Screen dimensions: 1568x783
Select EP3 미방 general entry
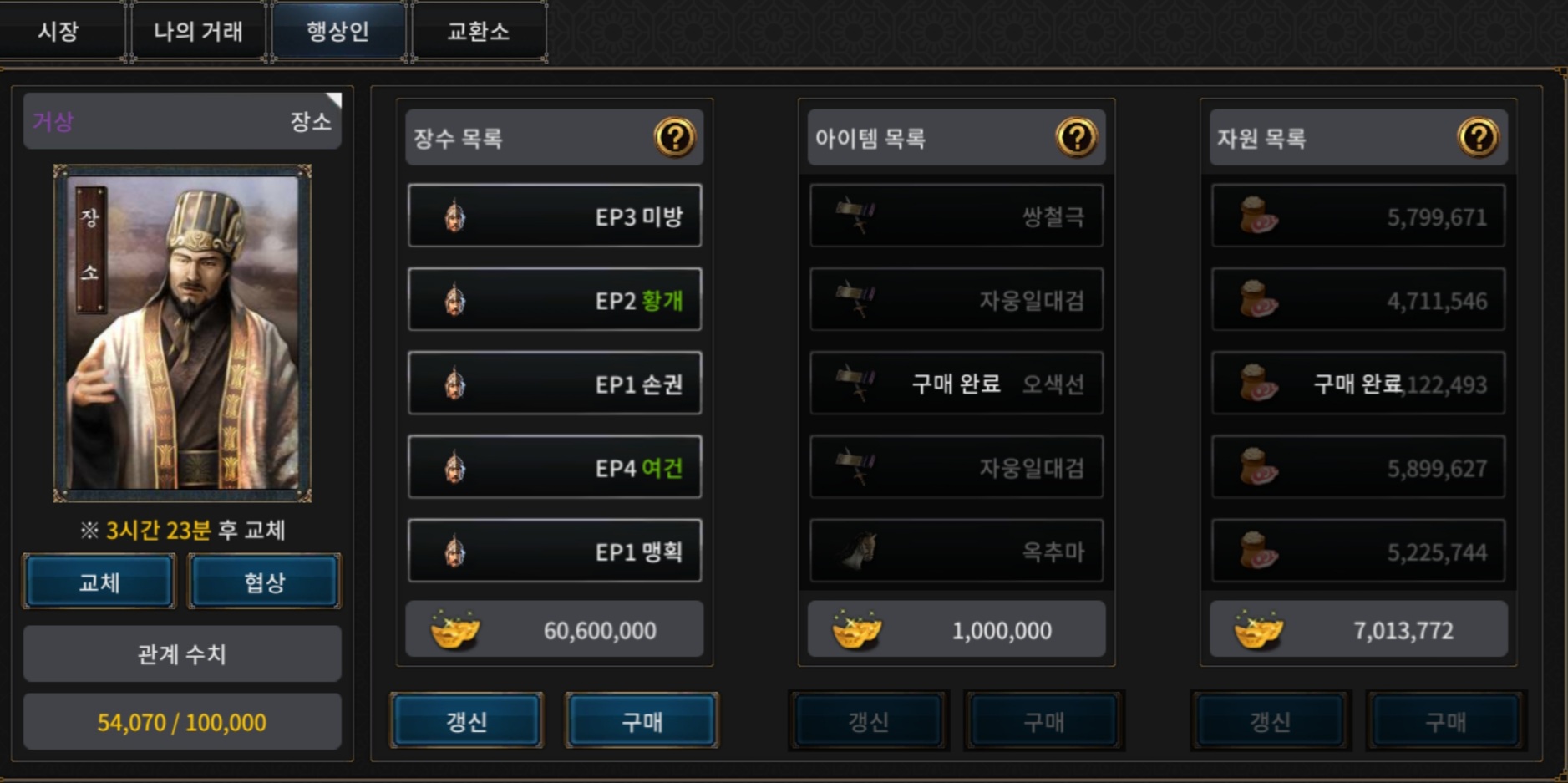pos(555,216)
